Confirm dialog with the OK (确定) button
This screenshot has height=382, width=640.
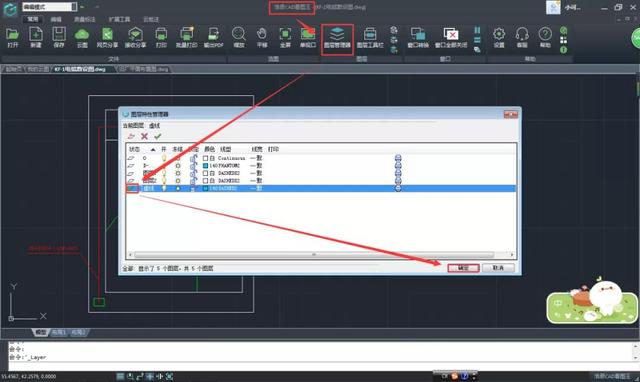463,268
